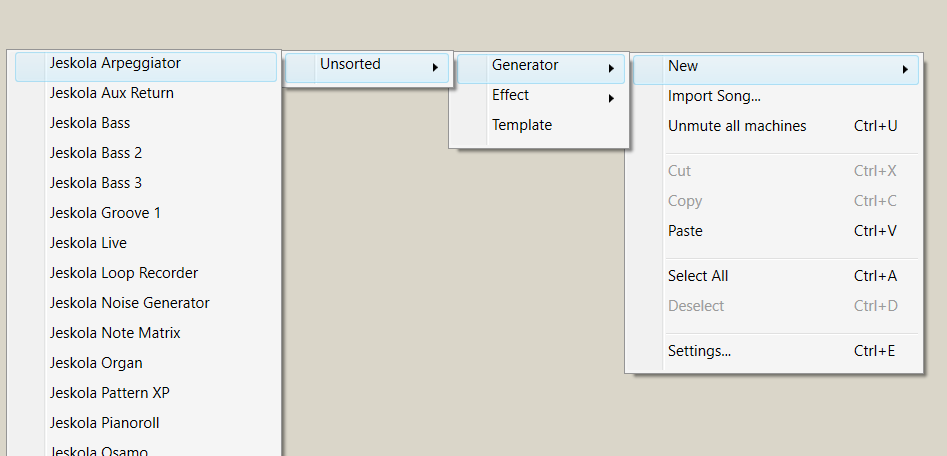Choose Jeskola Aux Return machine
947x456 pixels.
tap(112, 93)
